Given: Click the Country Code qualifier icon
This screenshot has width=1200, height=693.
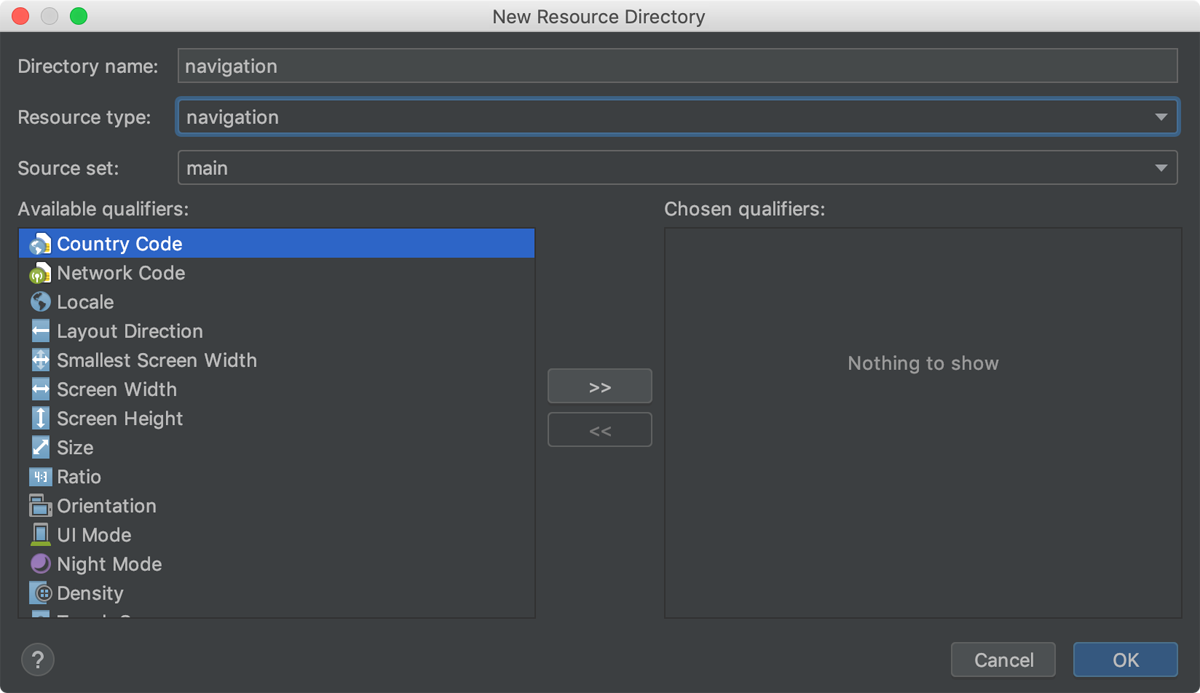Looking at the screenshot, I should (40, 244).
